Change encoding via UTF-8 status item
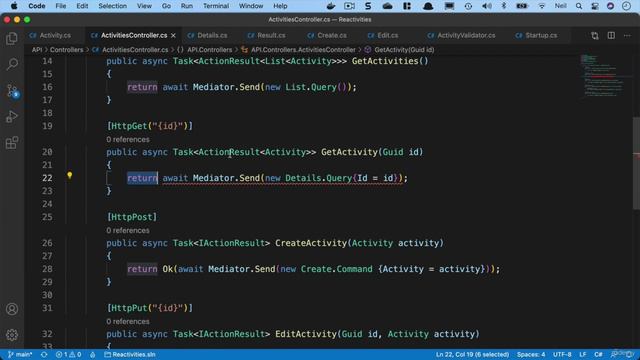The image size is (640, 360). pos(562,354)
